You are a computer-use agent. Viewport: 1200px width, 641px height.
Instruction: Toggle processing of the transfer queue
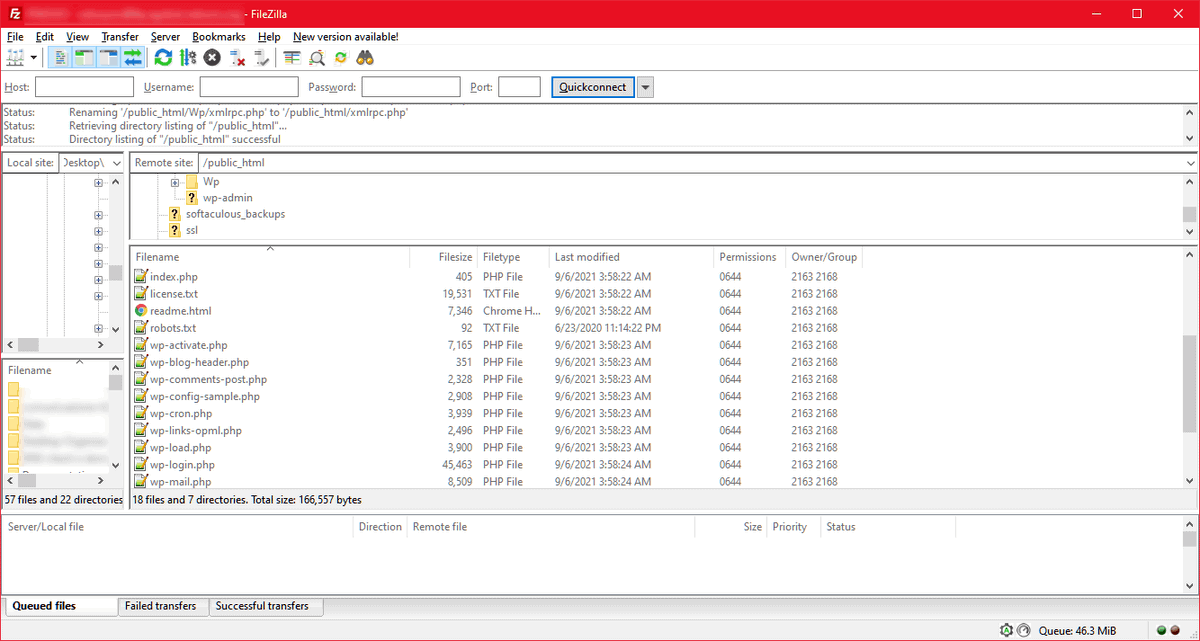[188, 58]
